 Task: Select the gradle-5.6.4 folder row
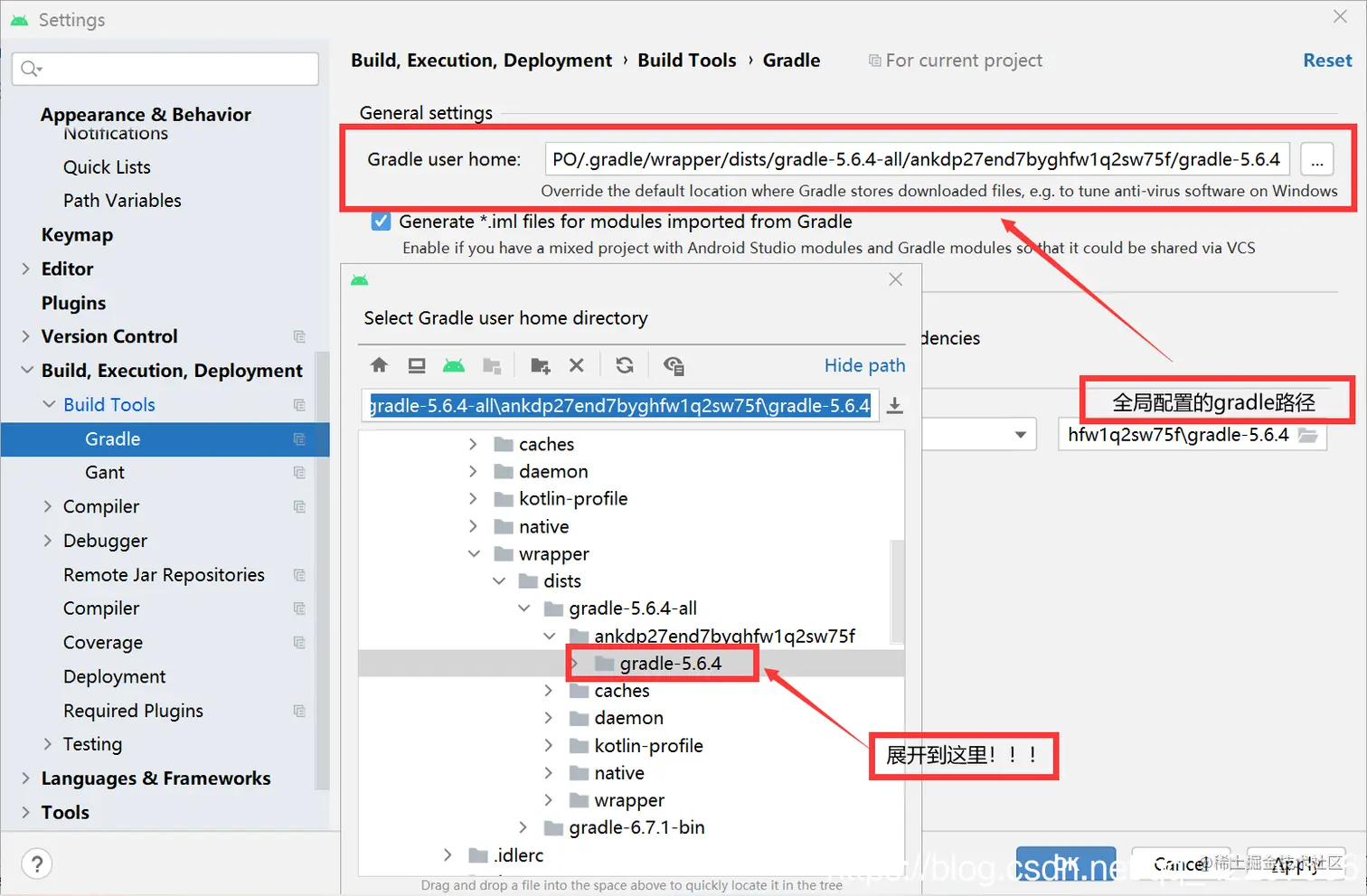[631, 663]
